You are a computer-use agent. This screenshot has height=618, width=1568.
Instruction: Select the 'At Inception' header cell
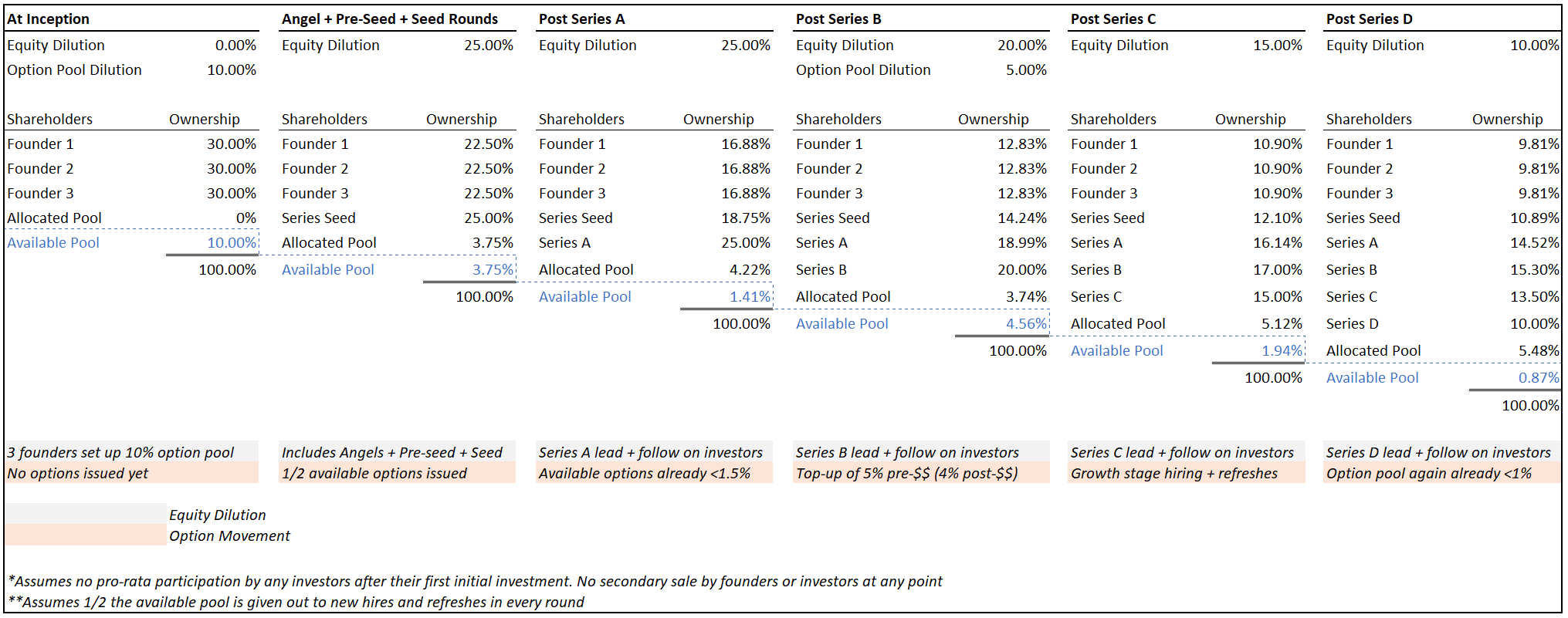point(48,19)
